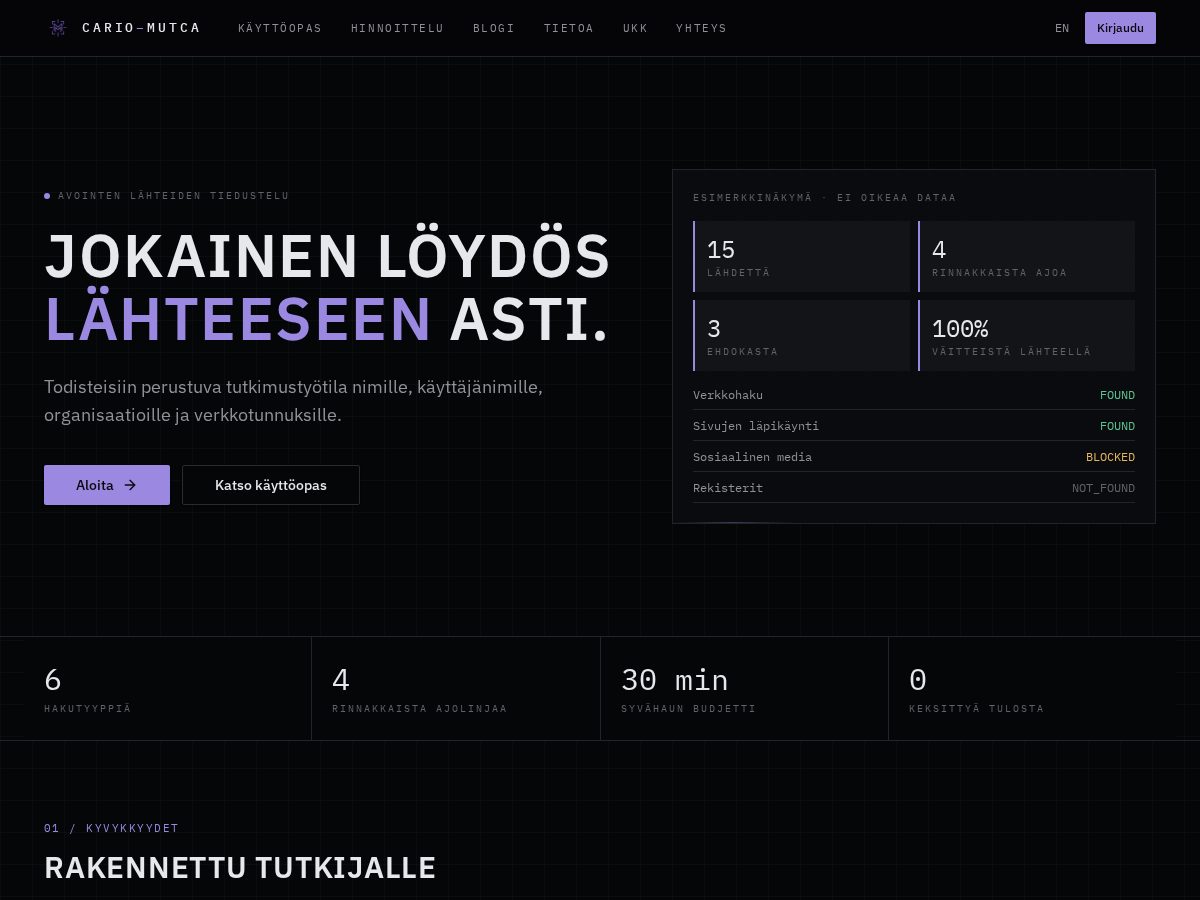Select Tietoa in the navigation
Viewport: 1200px width, 900px height.
(569, 28)
